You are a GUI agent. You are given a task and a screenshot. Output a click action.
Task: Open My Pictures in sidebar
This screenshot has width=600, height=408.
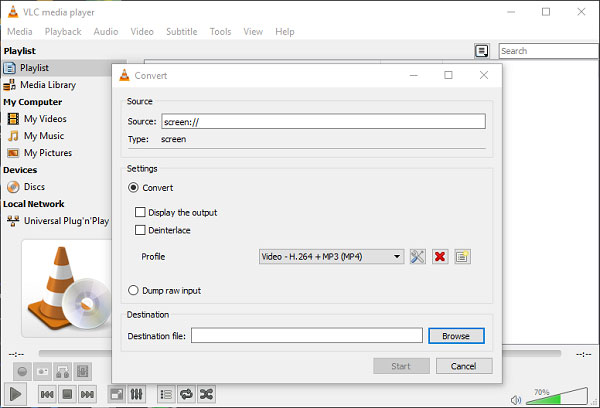point(40,153)
